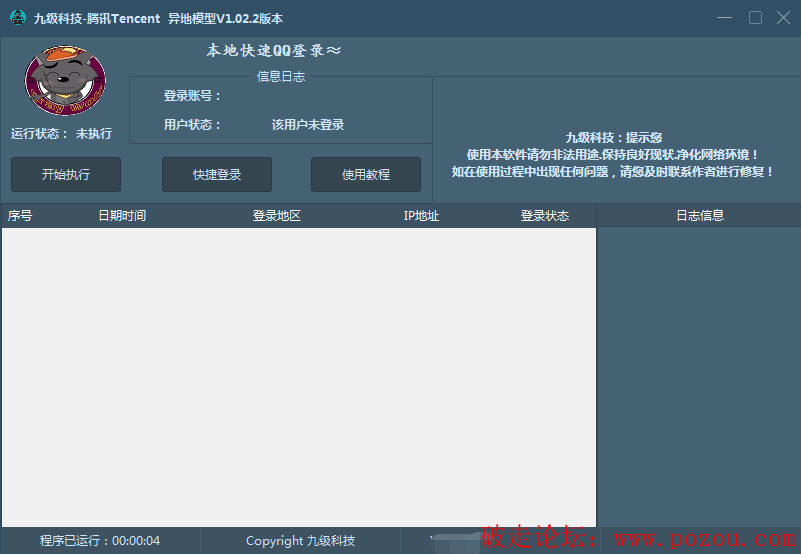Viewport: 801px width, 554px height.
Task: Sort by 序号 column header
Action: tap(20, 216)
